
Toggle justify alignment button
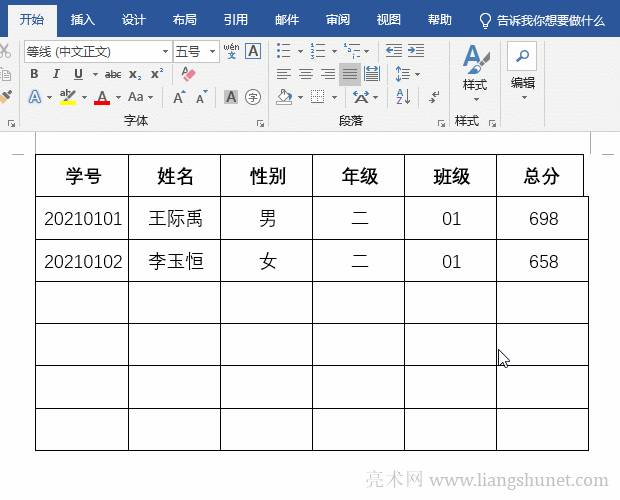point(350,74)
